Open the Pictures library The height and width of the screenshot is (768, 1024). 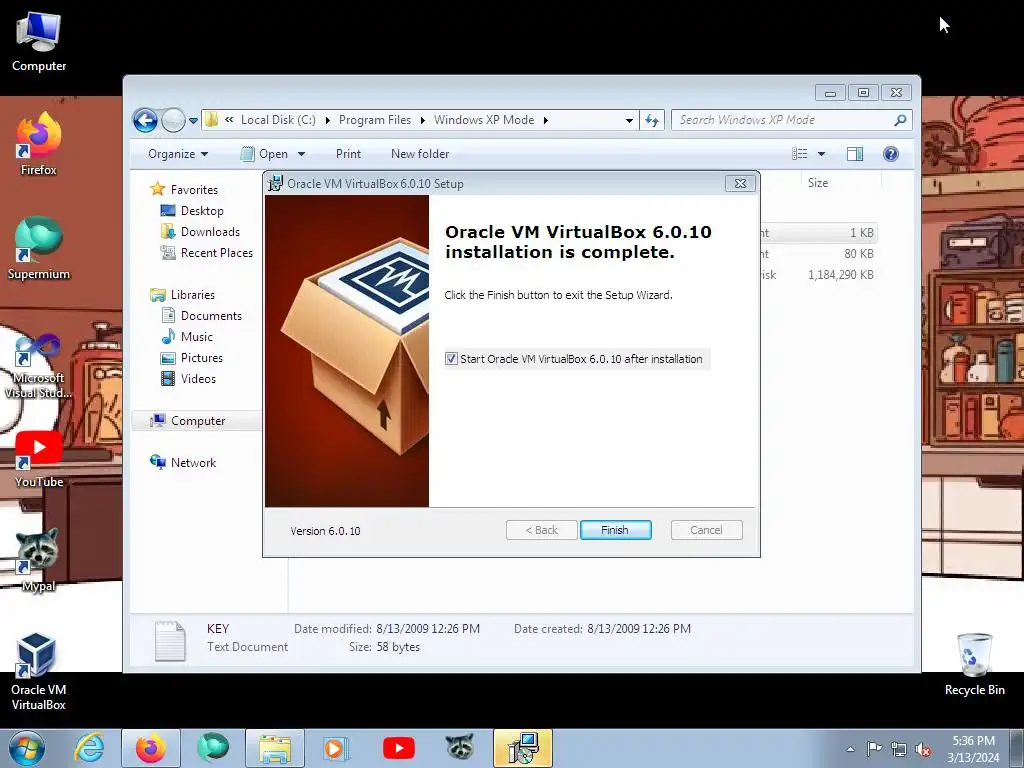pyautogui.click(x=202, y=357)
